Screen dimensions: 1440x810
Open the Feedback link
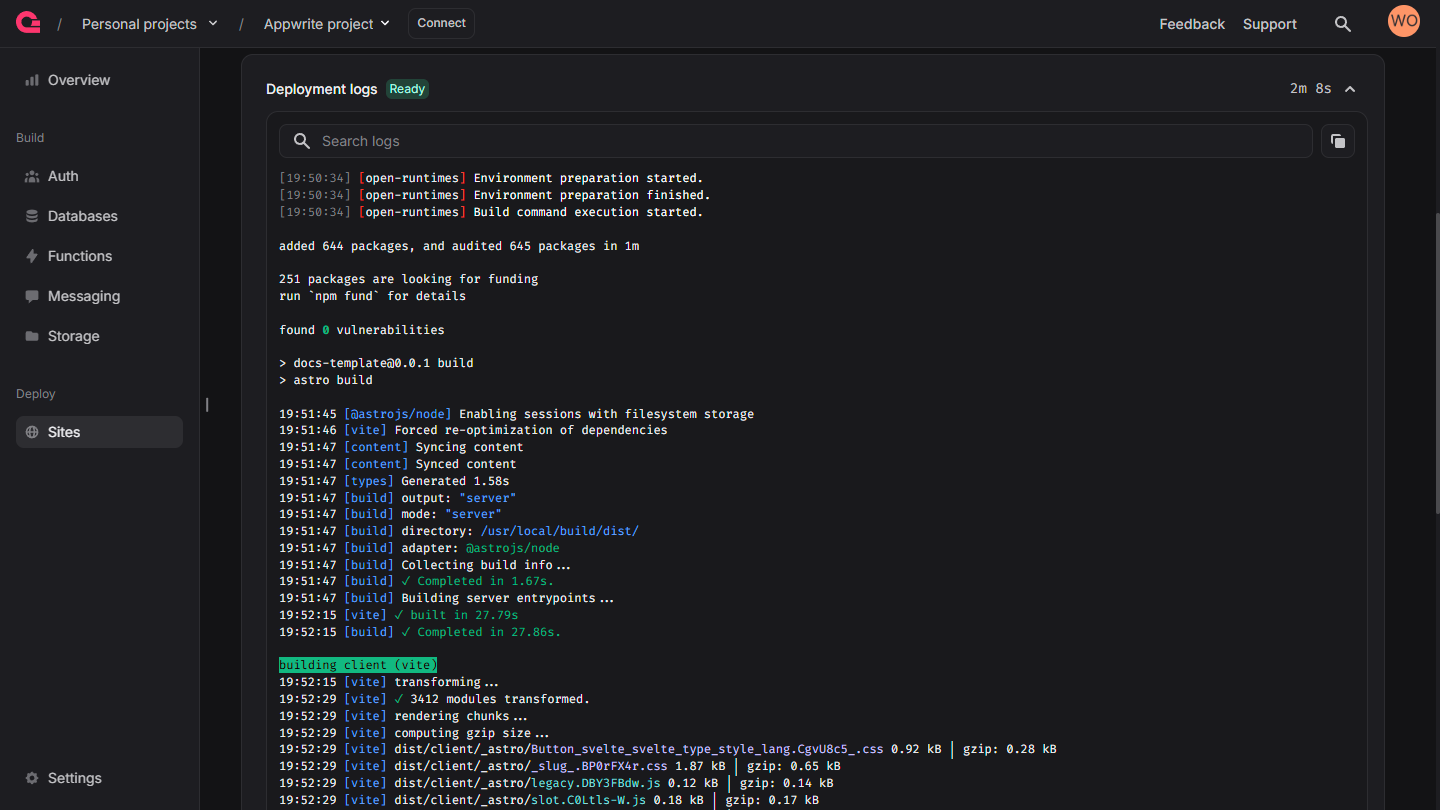(x=1192, y=24)
